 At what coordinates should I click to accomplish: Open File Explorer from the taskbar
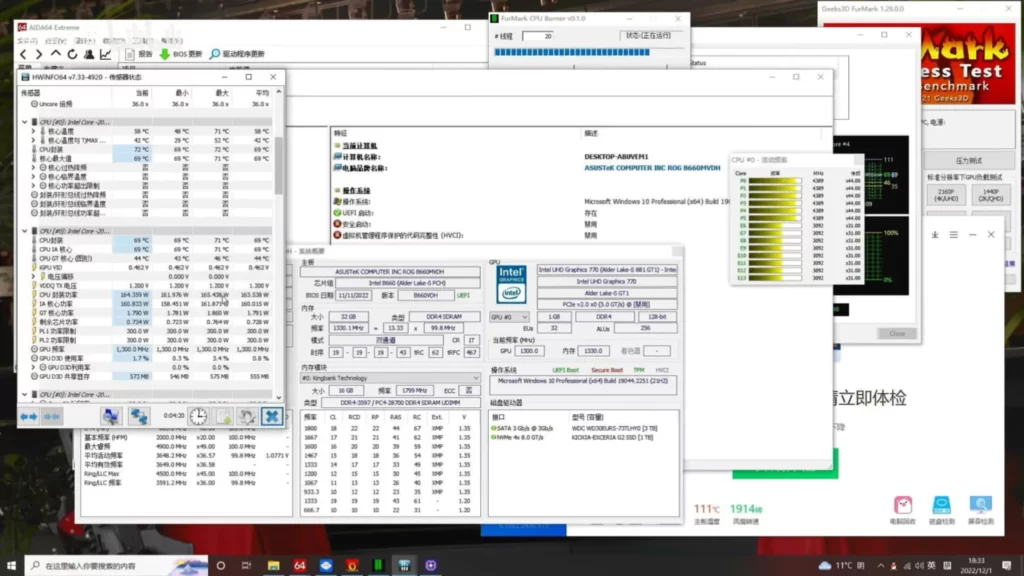pos(273,566)
